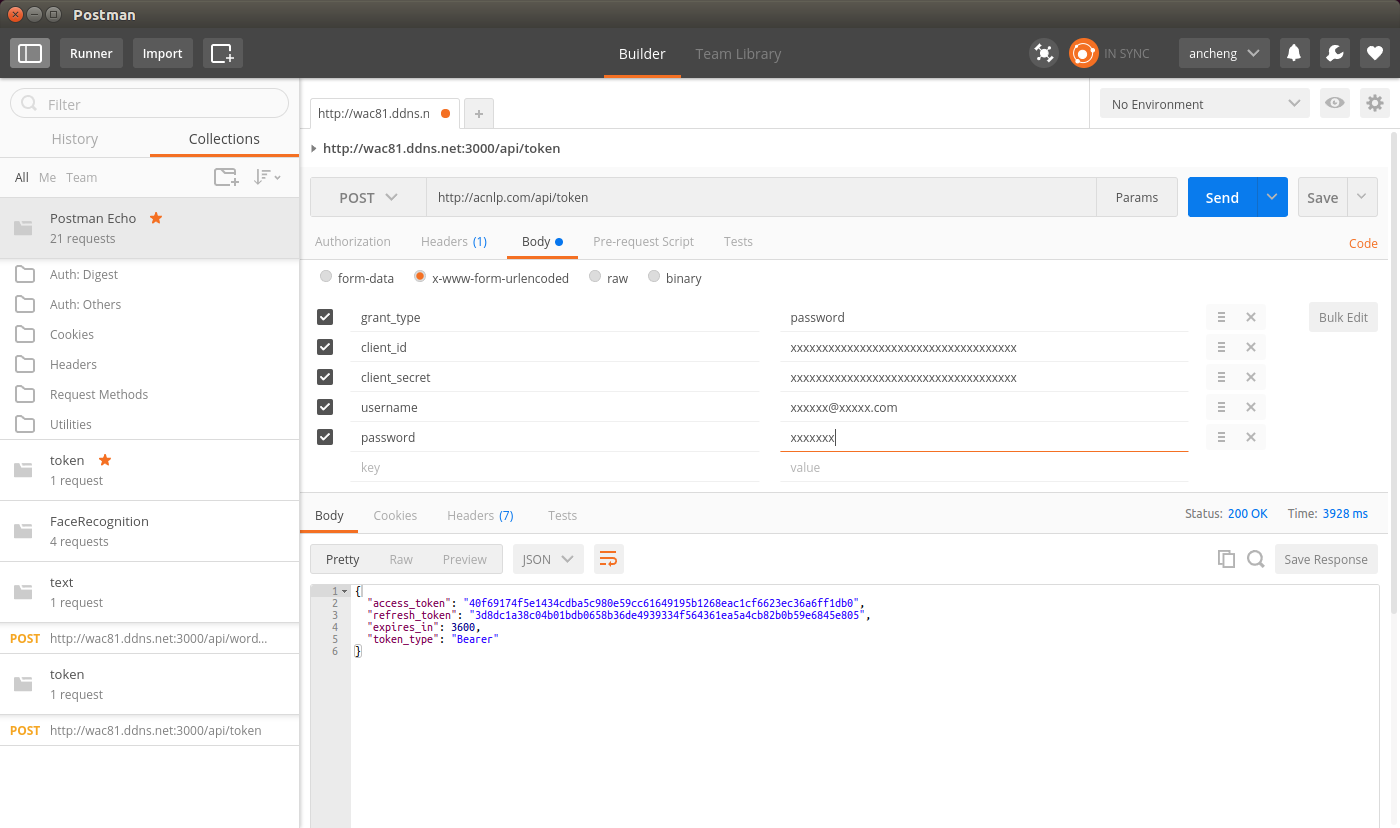Open the Code snippet link

tap(1363, 243)
